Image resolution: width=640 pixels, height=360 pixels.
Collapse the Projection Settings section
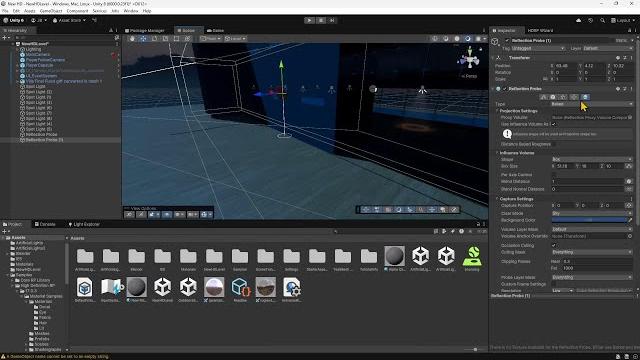[x=498, y=111]
